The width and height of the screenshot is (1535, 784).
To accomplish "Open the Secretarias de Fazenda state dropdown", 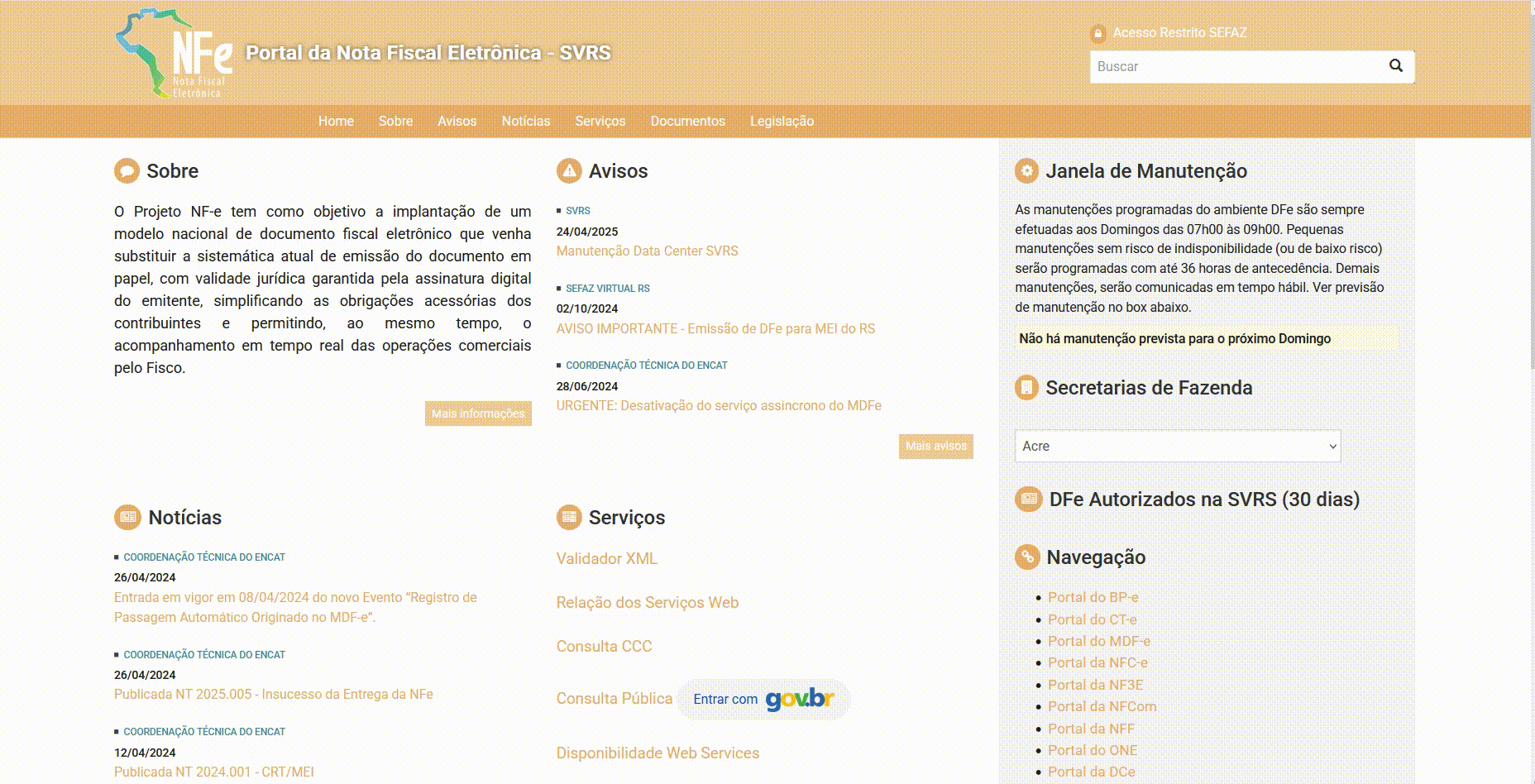I will point(1177,447).
